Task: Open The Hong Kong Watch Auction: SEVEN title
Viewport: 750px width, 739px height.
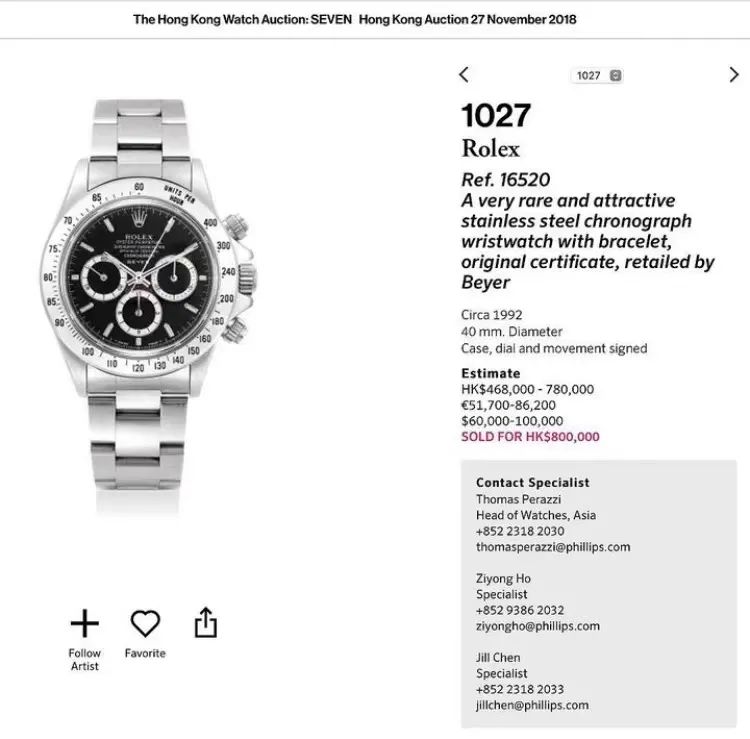Action: [x=241, y=19]
